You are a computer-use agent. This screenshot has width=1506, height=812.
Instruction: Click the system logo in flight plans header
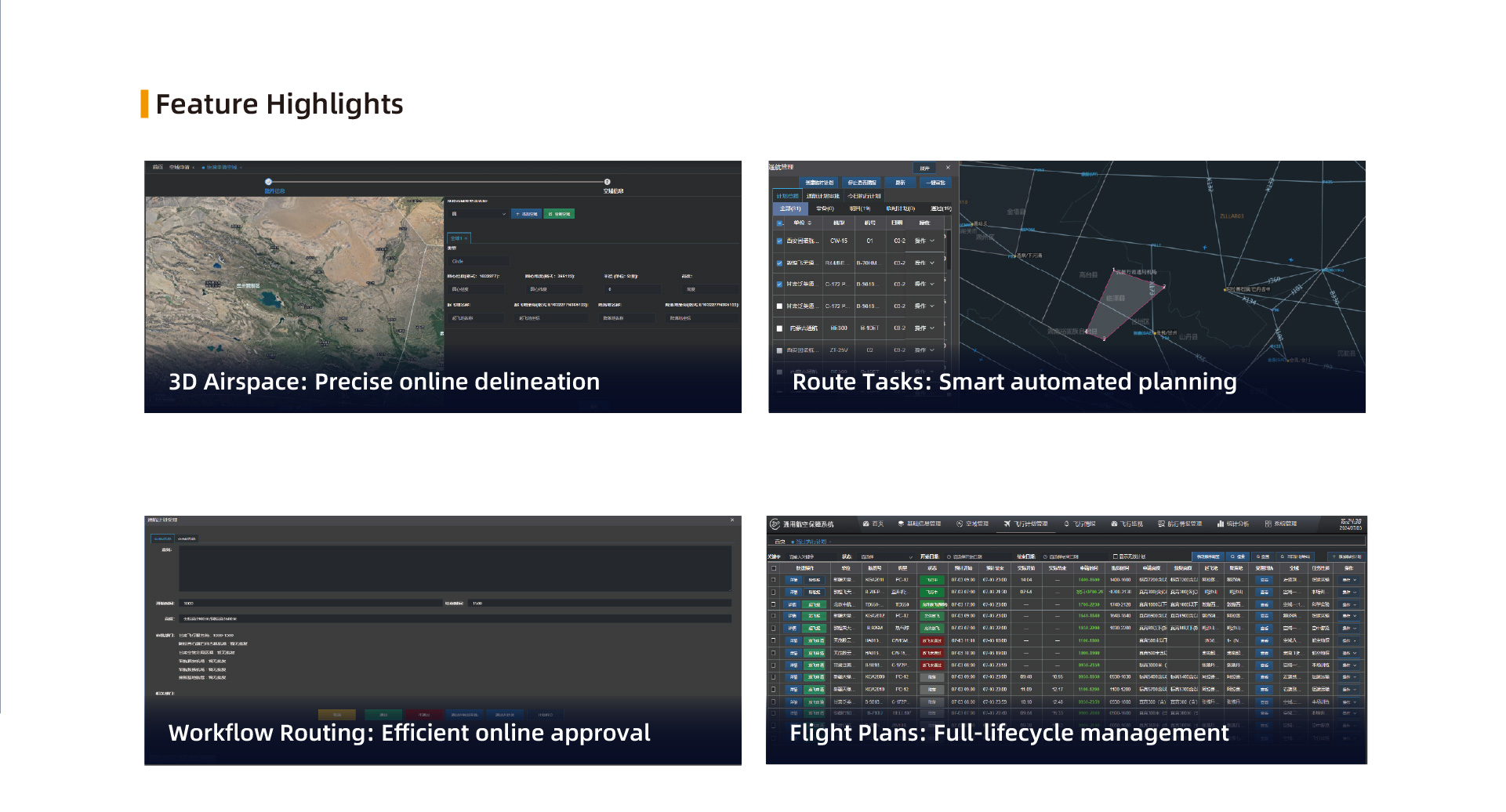(775, 524)
